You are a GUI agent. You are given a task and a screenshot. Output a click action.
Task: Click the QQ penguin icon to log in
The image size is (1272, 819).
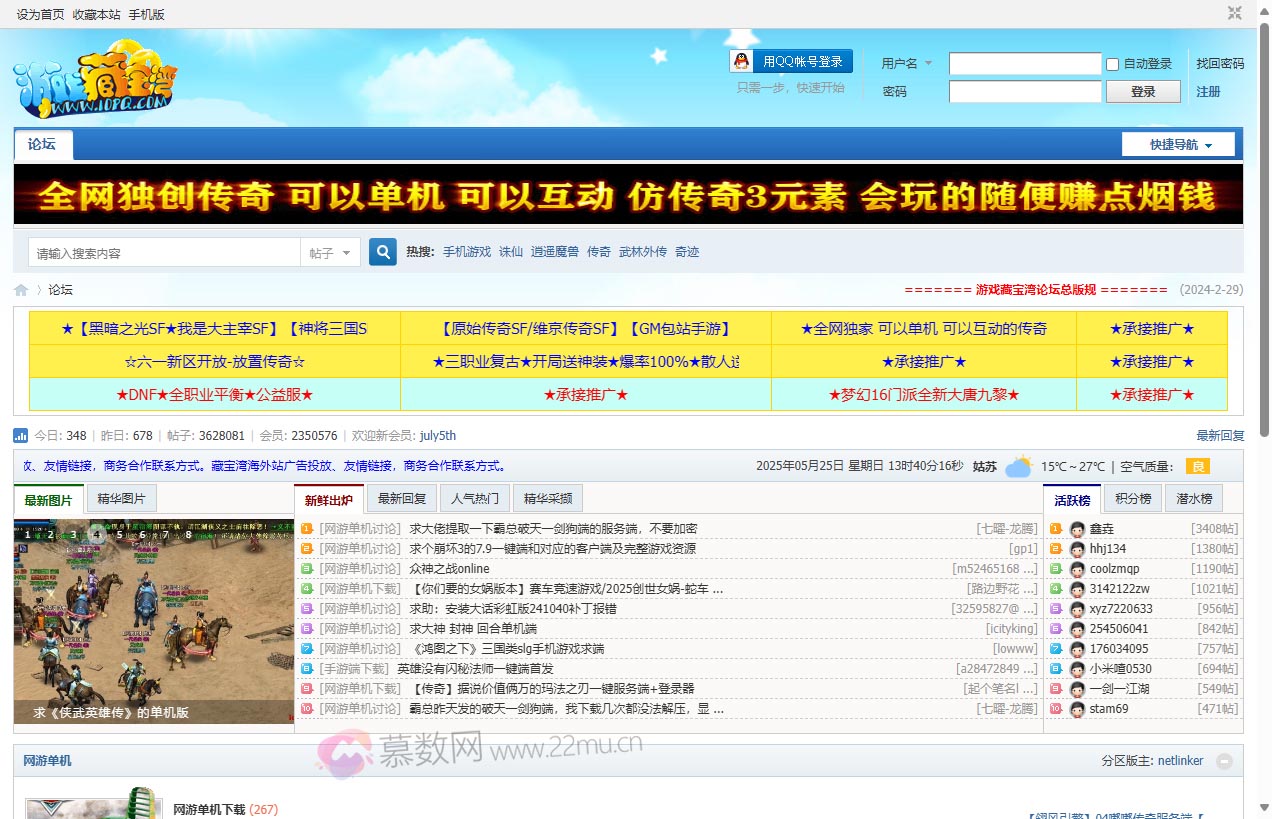click(740, 60)
